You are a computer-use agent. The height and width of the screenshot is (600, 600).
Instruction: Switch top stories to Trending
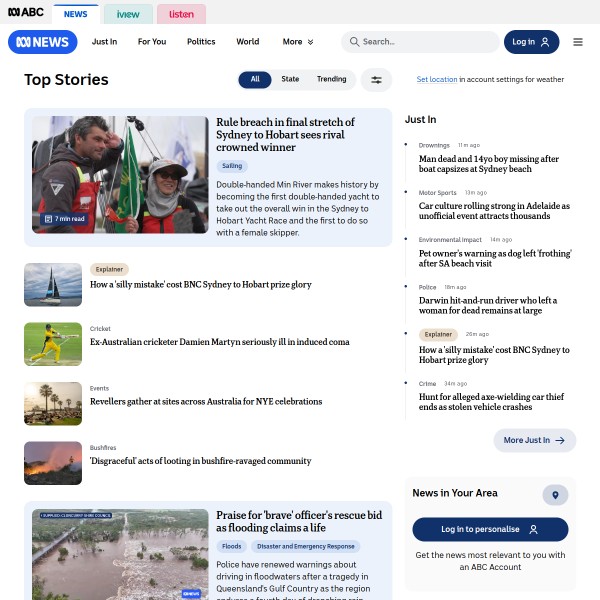coord(331,80)
